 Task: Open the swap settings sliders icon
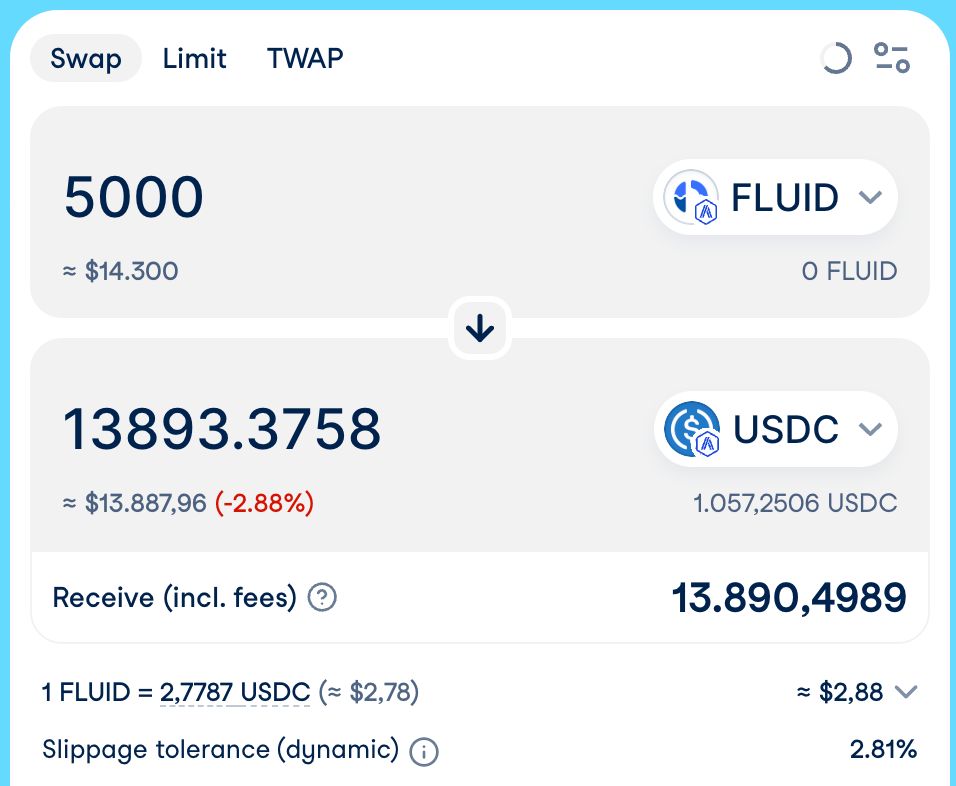(x=891, y=58)
